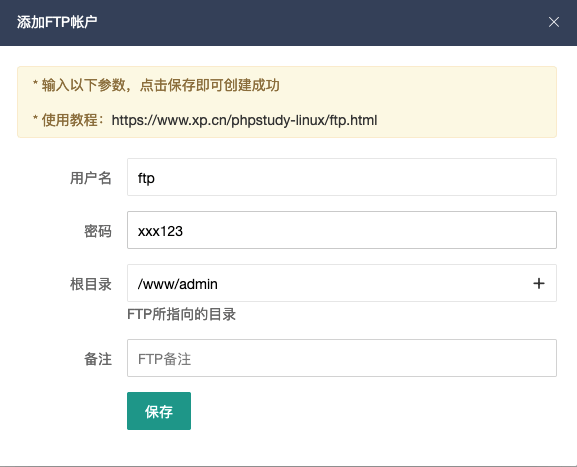Open the phpstudy-linux ftp.html tutorial link

pyautogui.click(x=244, y=120)
